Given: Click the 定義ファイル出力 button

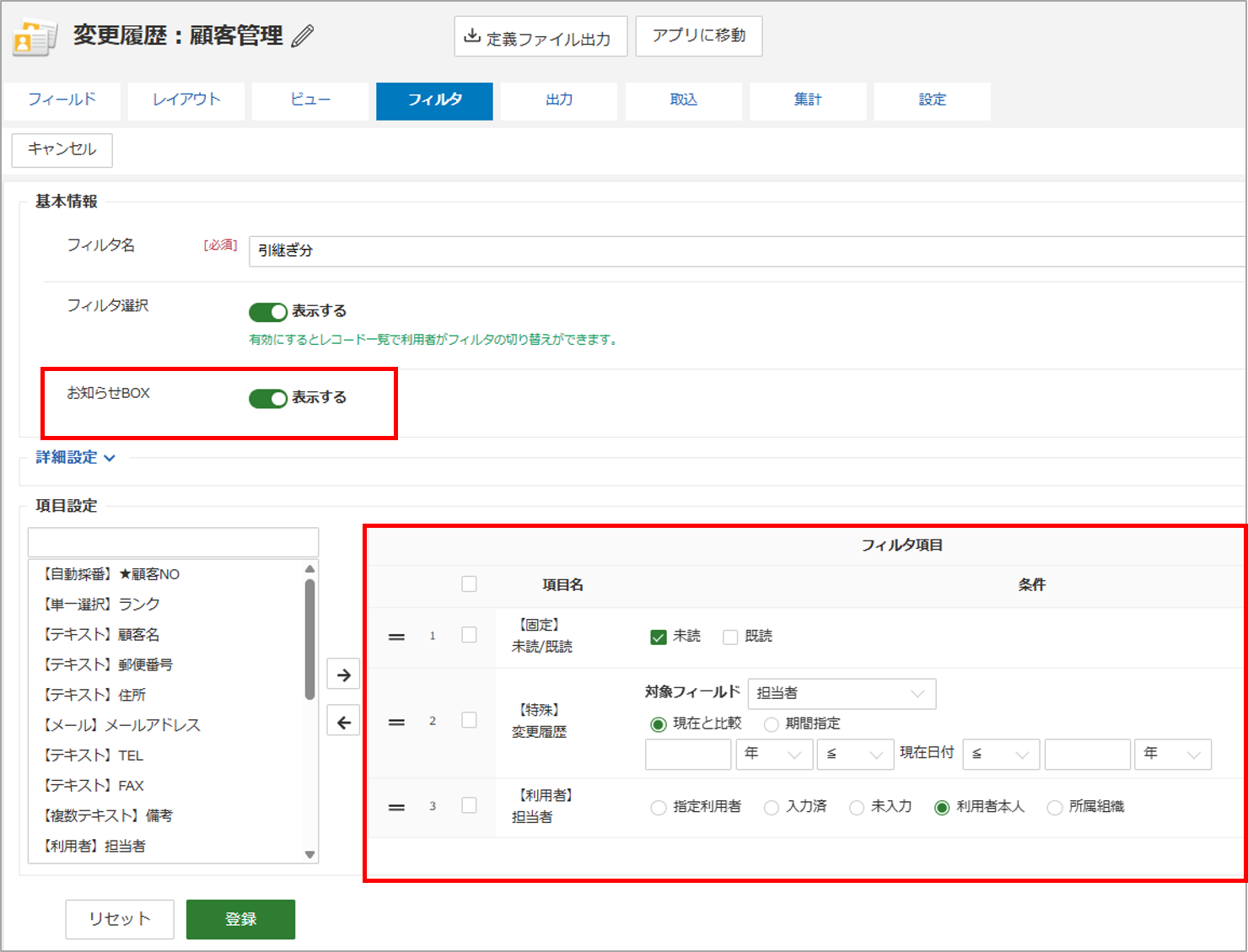Looking at the screenshot, I should tap(540, 37).
